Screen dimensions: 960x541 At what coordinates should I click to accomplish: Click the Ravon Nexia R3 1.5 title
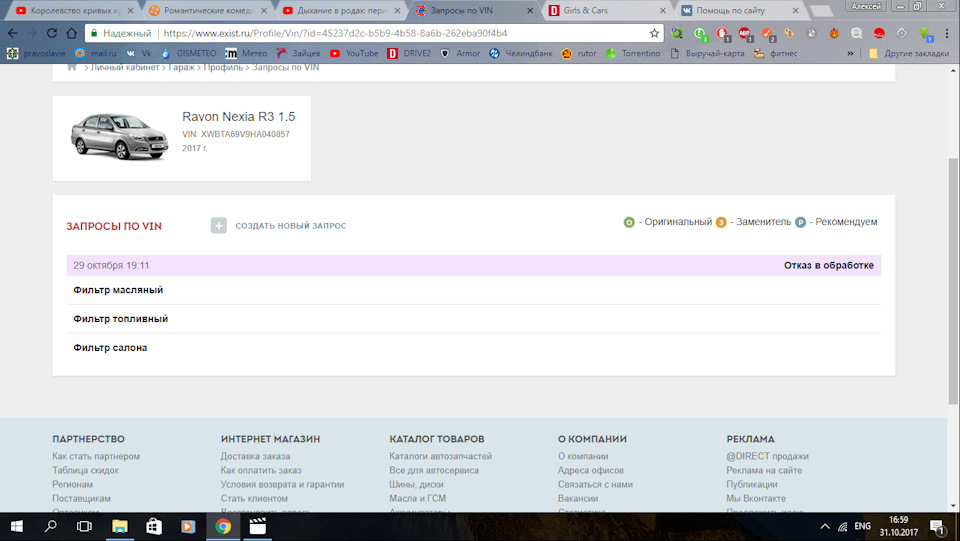click(239, 116)
